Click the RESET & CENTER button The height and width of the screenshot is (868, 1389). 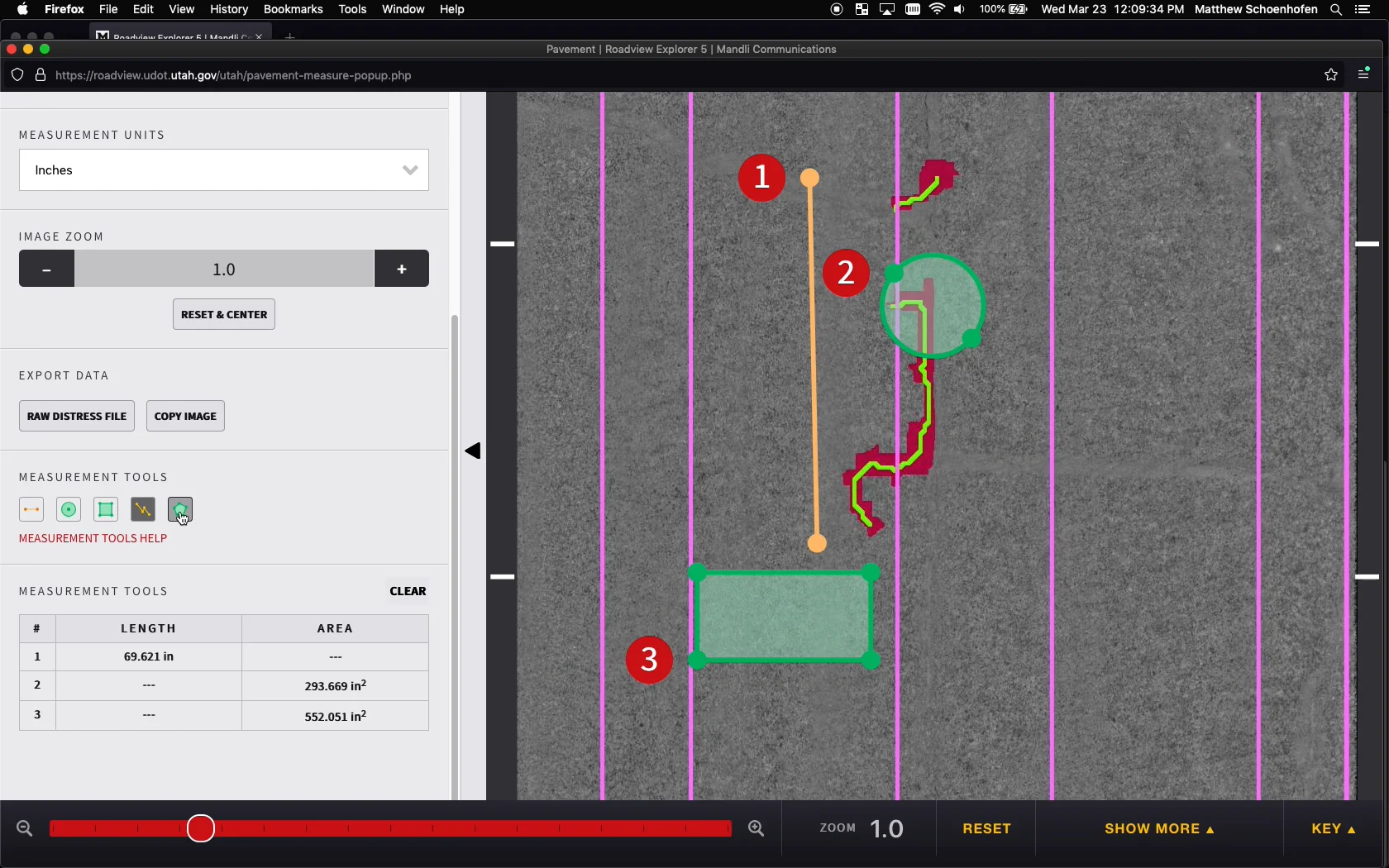pos(223,314)
